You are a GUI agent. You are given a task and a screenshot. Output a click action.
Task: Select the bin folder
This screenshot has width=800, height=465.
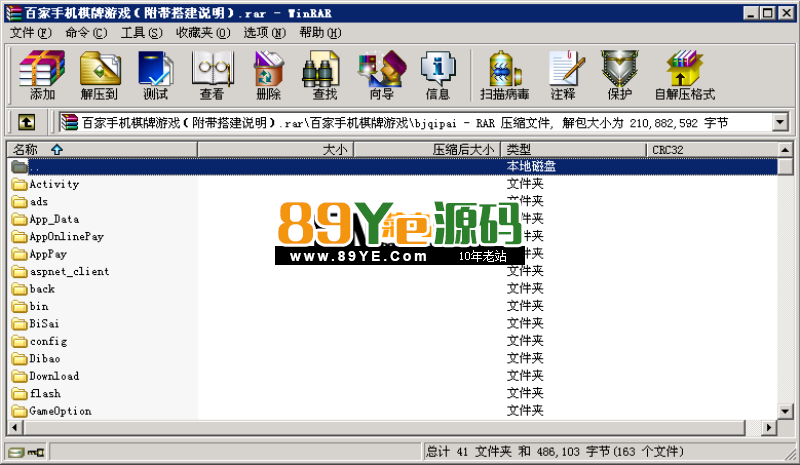tap(30, 306)
